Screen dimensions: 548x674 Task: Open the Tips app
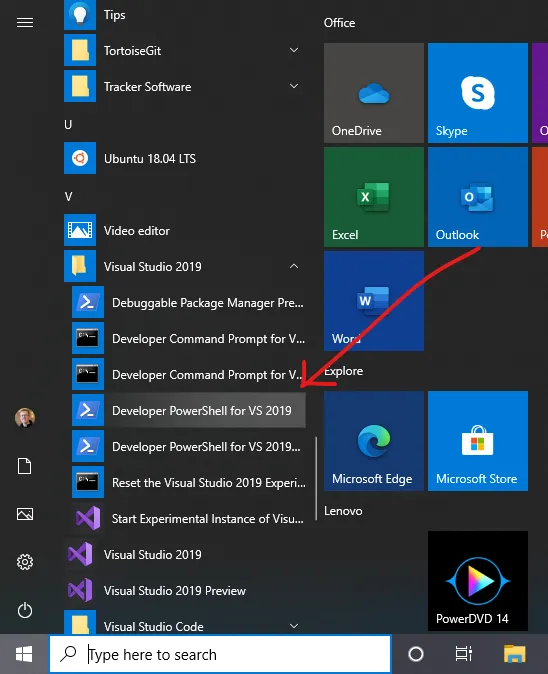(185, 15)
